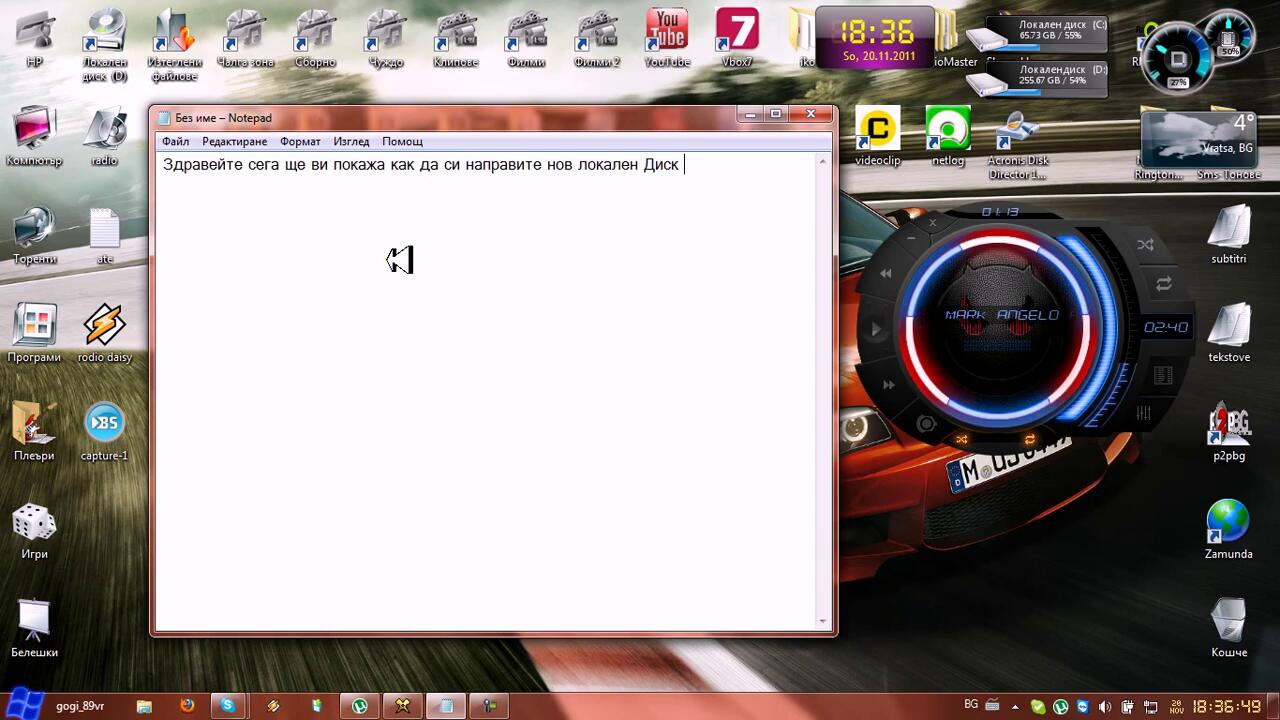Switch to Skype from the taskbar
The width and height of the screenshot is (1280, 720).
point(228,706)
